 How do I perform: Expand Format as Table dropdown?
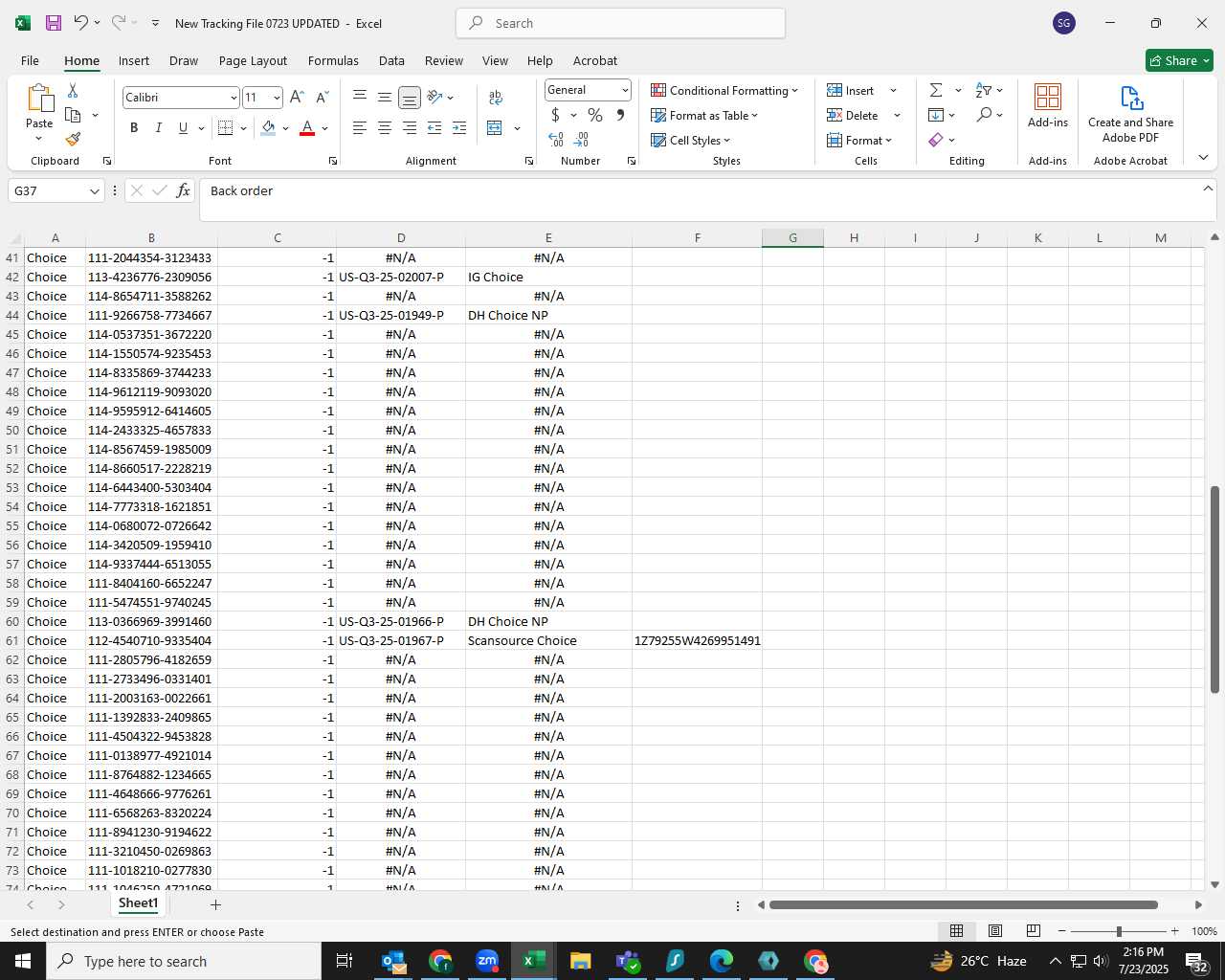coord(755,116)
